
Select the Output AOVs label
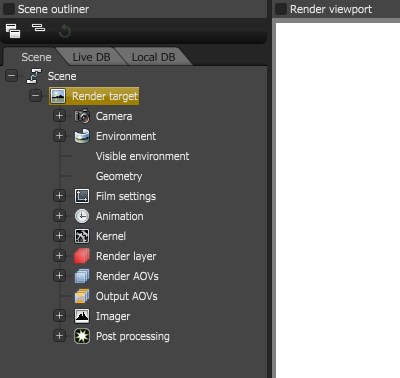coord(127,296)
